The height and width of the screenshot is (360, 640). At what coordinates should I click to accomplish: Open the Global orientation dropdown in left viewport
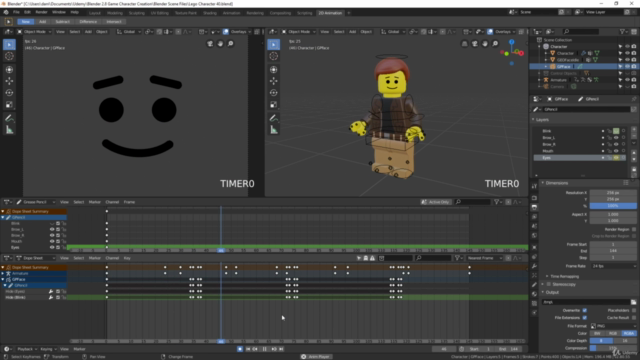tap(129, 31)
